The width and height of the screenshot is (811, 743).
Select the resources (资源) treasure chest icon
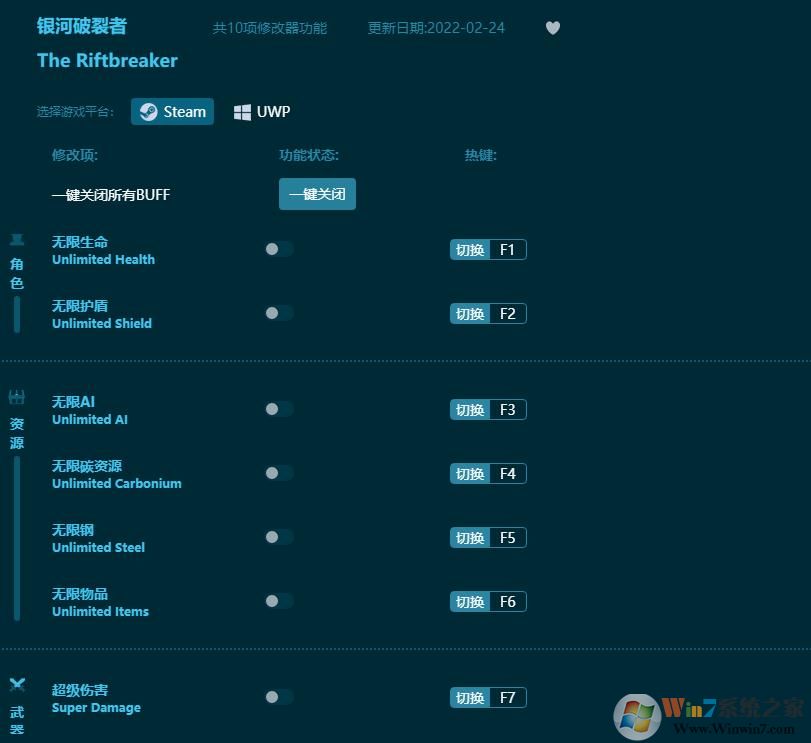pyautogui.click(x=16, y=397)
